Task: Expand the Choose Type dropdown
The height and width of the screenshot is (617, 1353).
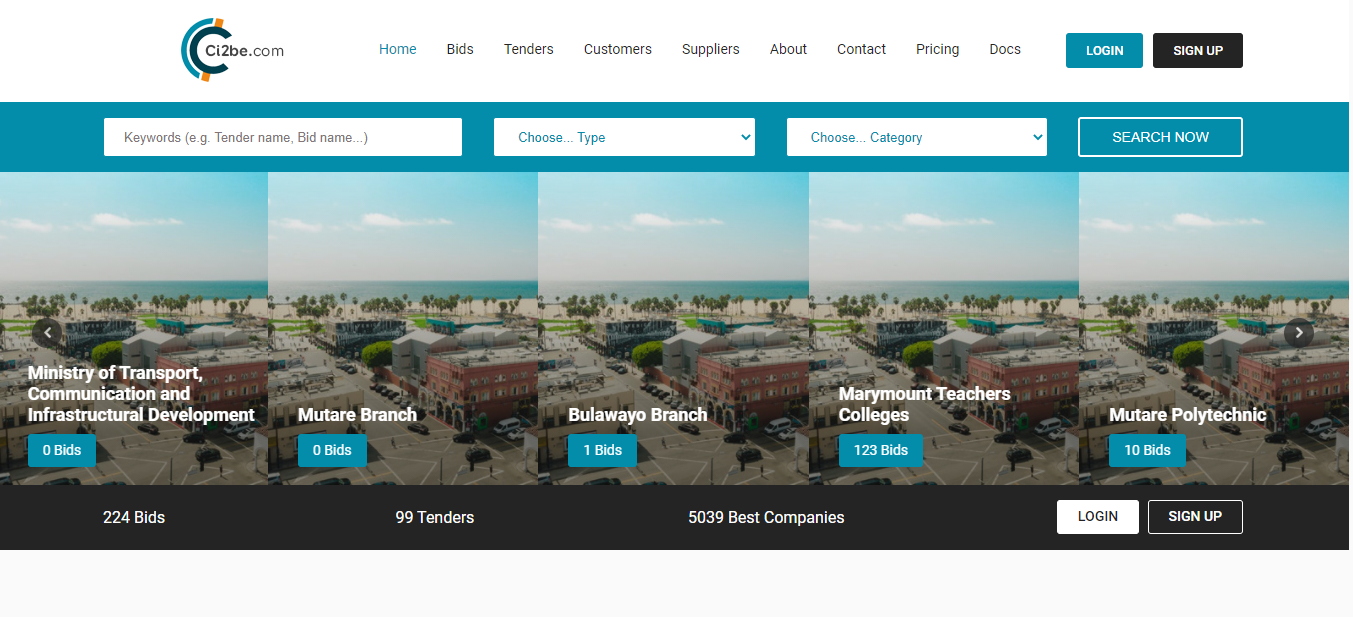Action: (x=624, y=137)
